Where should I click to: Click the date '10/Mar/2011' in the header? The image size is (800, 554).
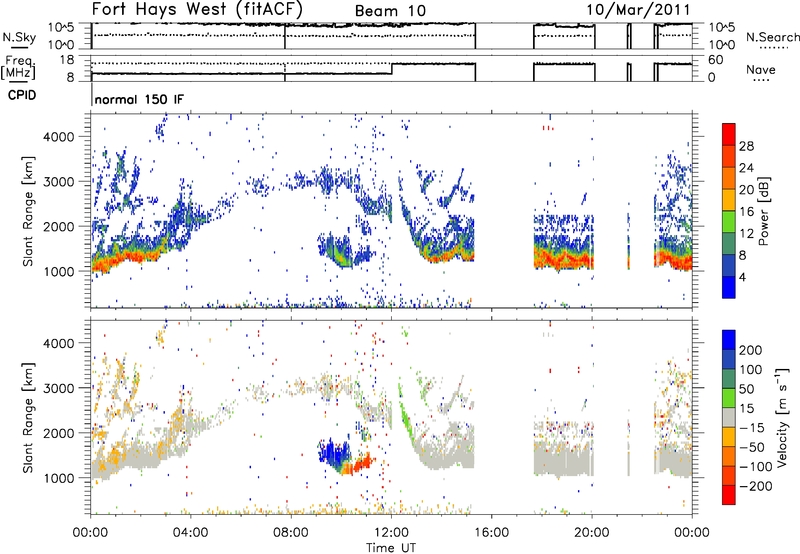(x=638, y=10)
